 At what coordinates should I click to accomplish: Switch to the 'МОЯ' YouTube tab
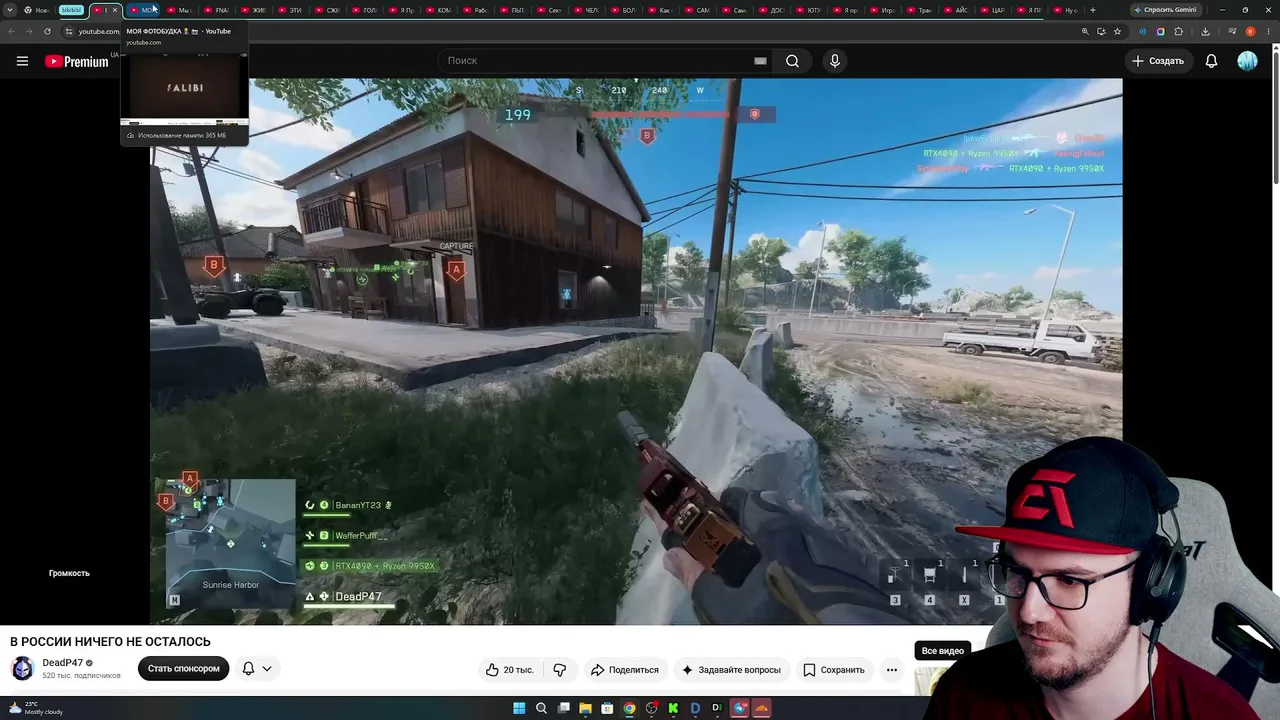142,10
